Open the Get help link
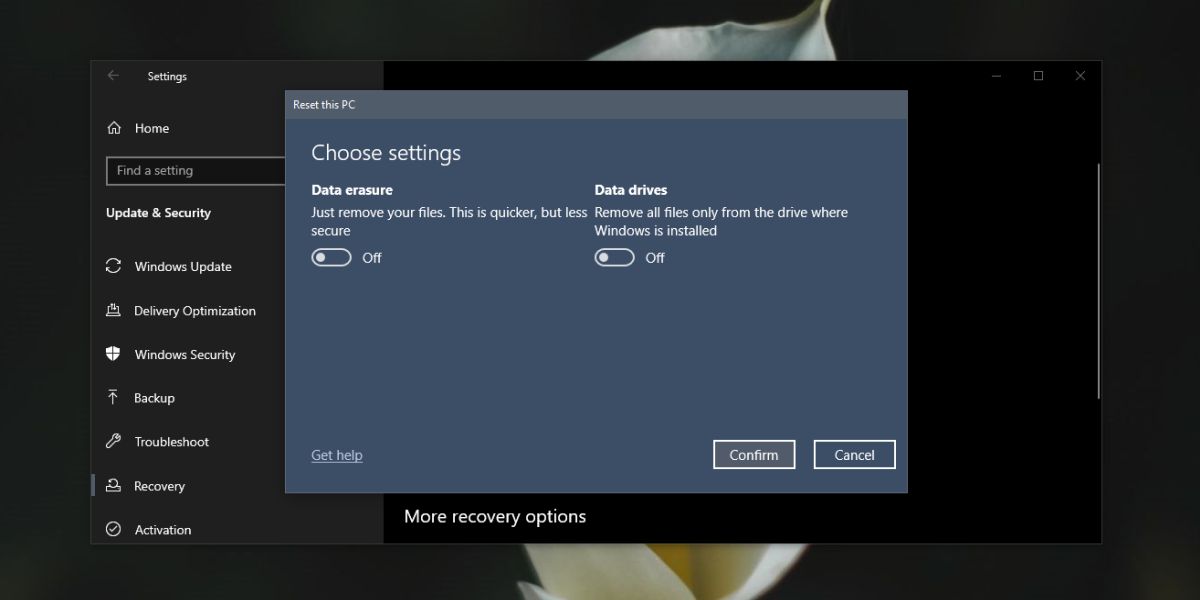Viewport: 1200px width, 600px height. pos(337,455)
